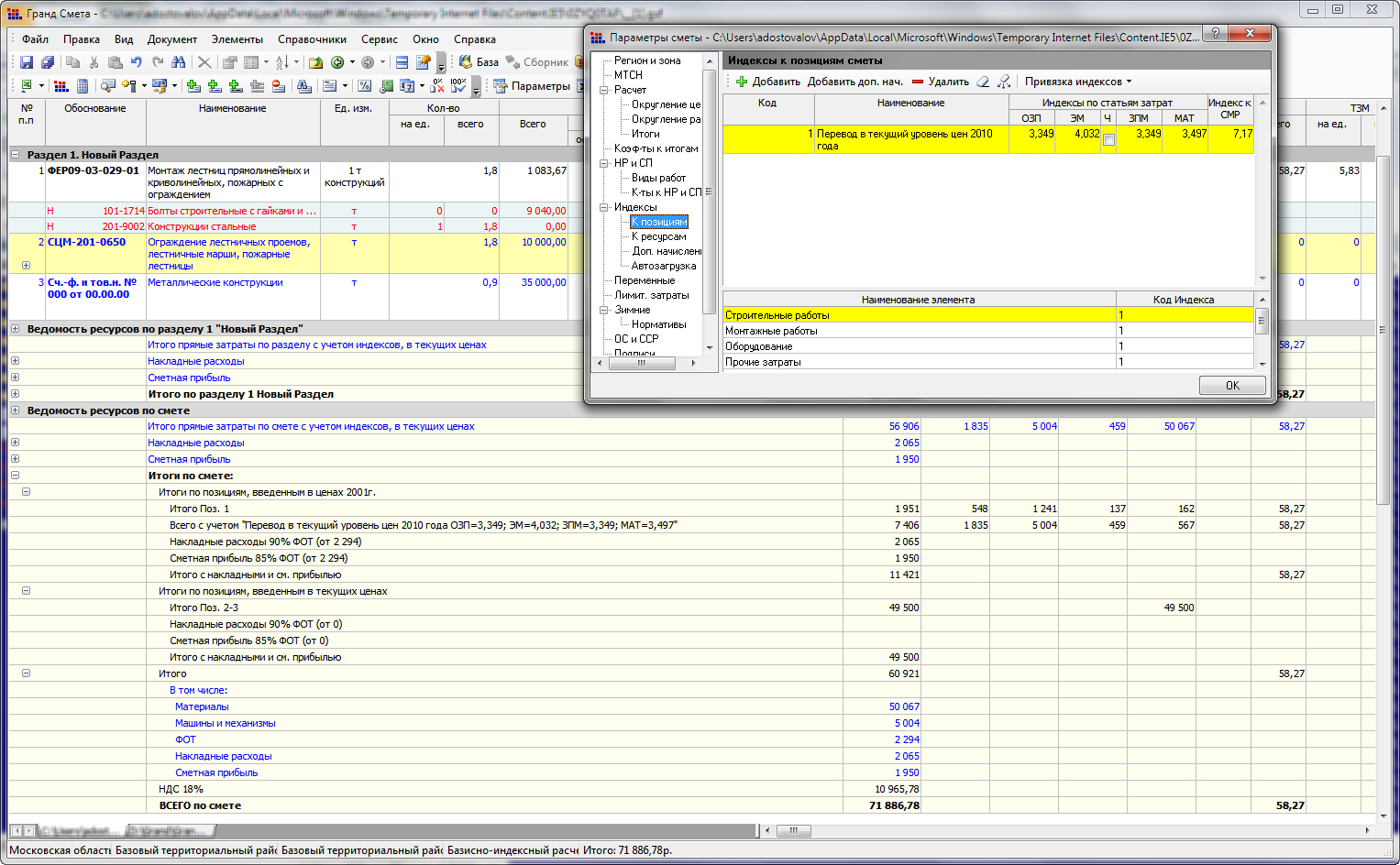Click the Save floppy disk icon

(x=27, y=62)
